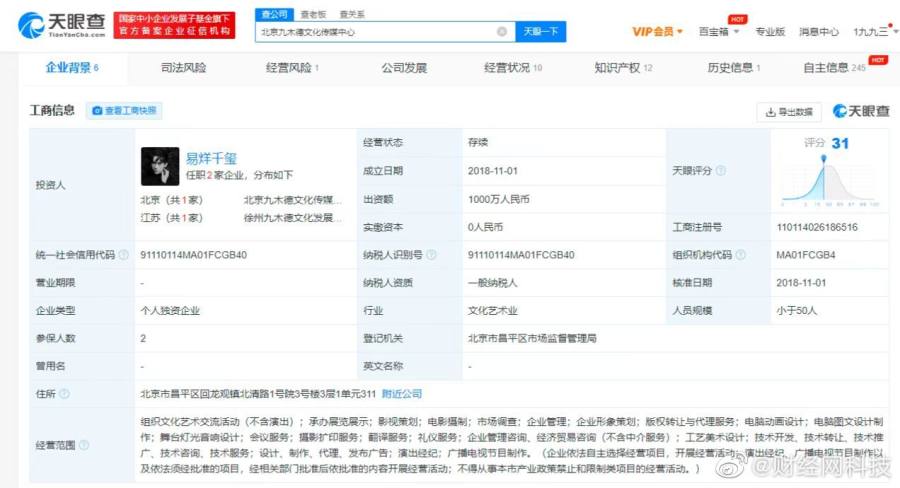The height and width of the screenshot is (488, 900).
Task: Click the 附近公司 nearby companies link
Action: coord(402,394)
